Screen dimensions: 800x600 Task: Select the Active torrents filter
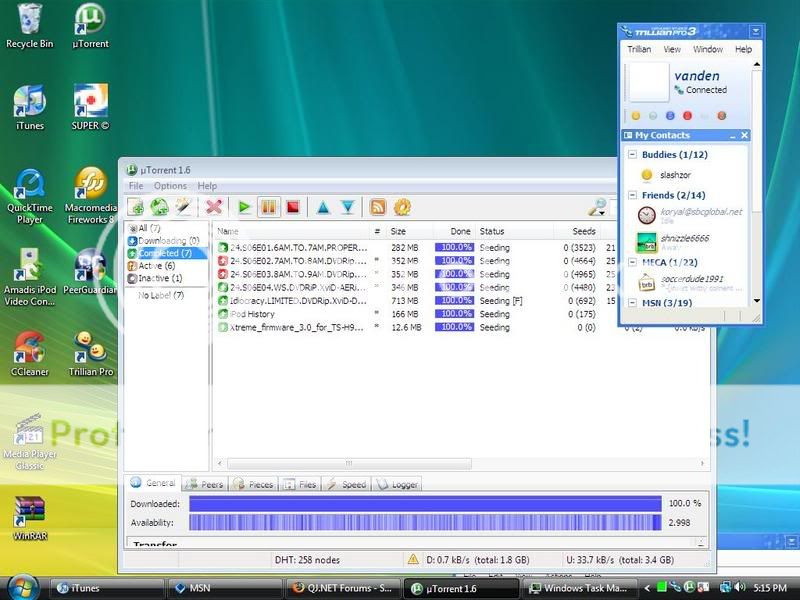(x=157, y=266)
